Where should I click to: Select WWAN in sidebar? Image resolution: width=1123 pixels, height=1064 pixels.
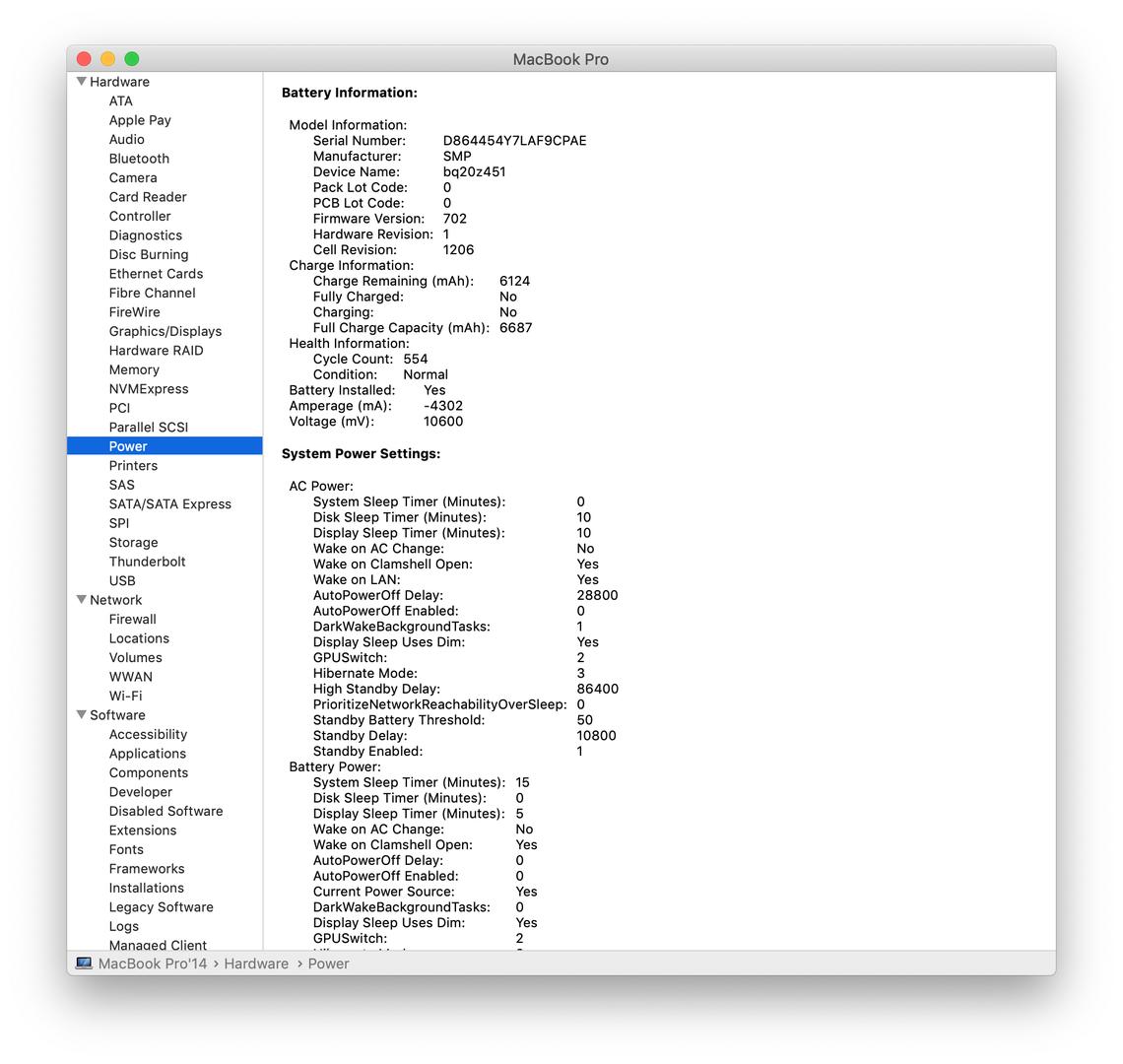click(x=130, y=677)
